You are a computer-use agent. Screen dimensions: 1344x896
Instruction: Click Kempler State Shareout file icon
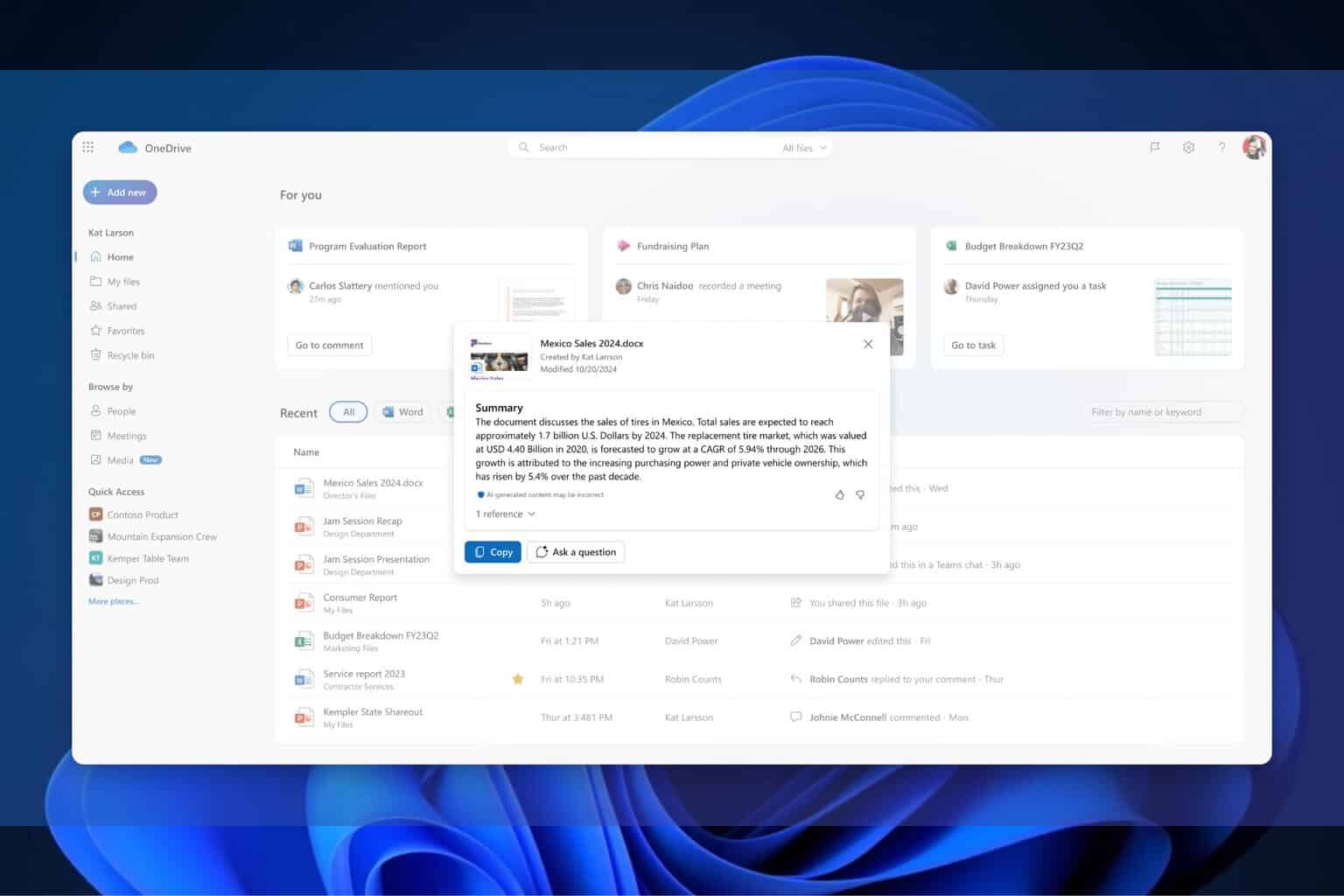click(304, 717)
